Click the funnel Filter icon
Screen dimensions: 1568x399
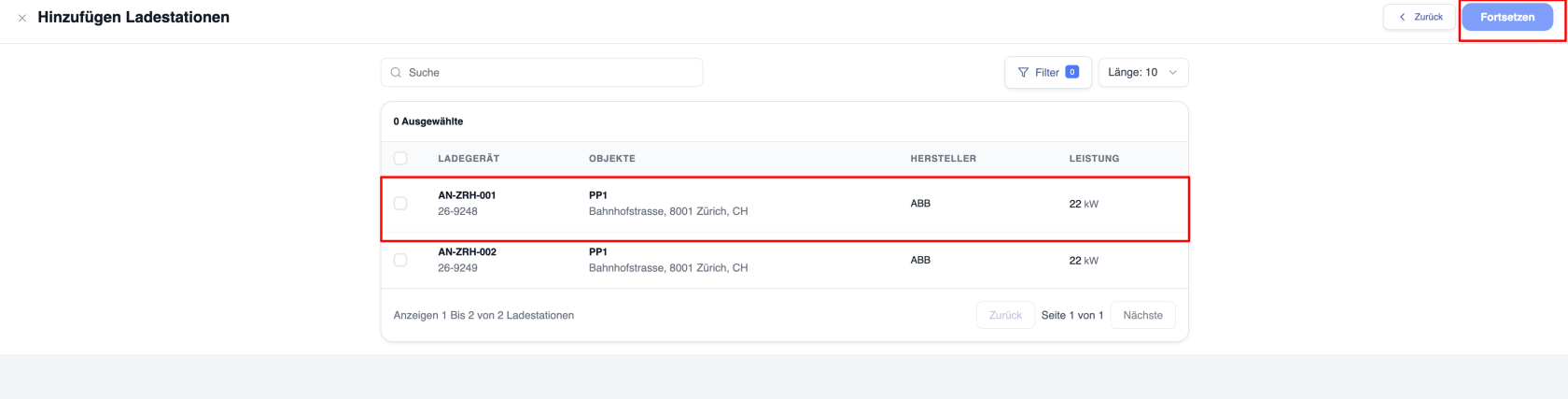pos(1023,72)
